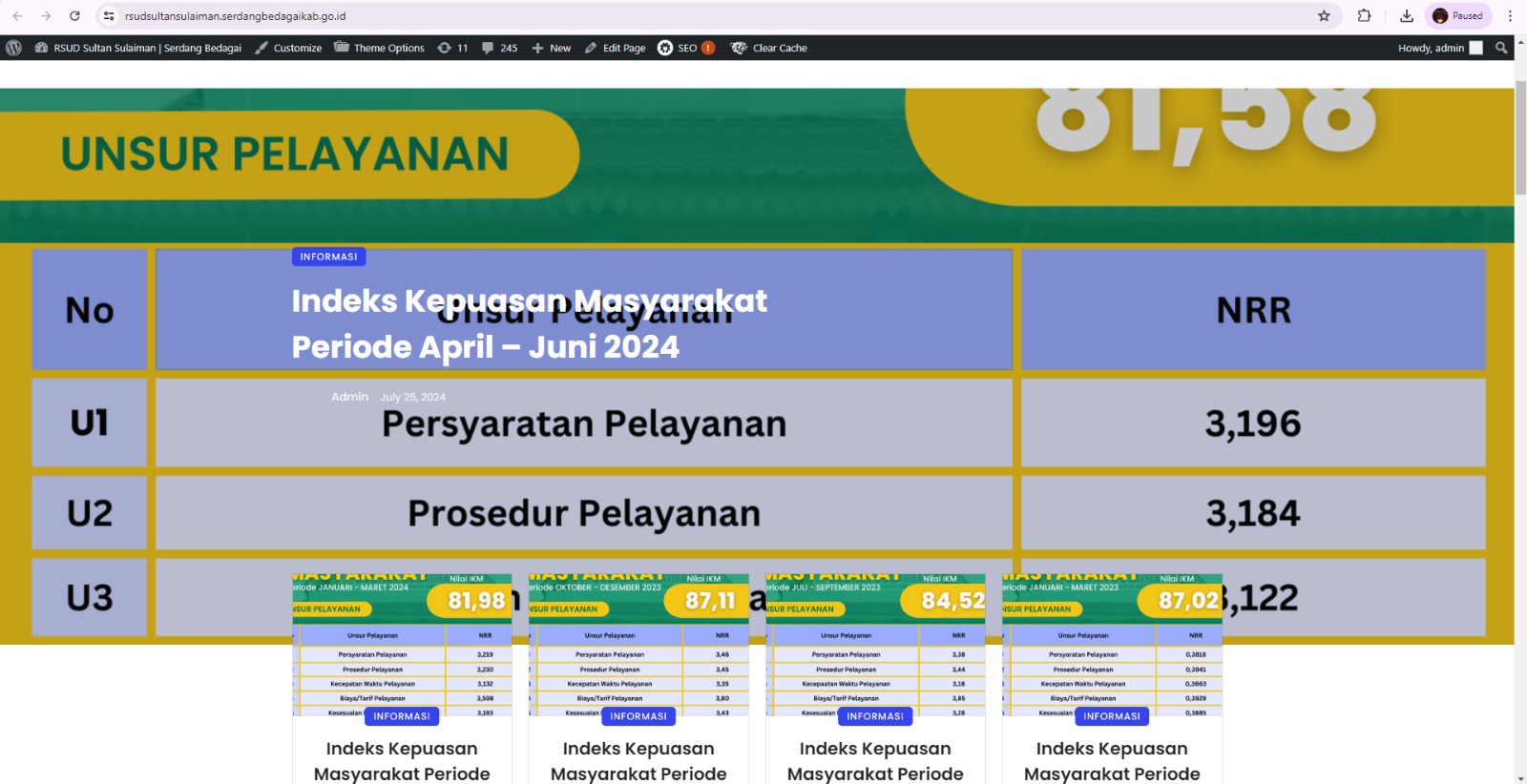Open the Customize menu item

coord(288,48)
